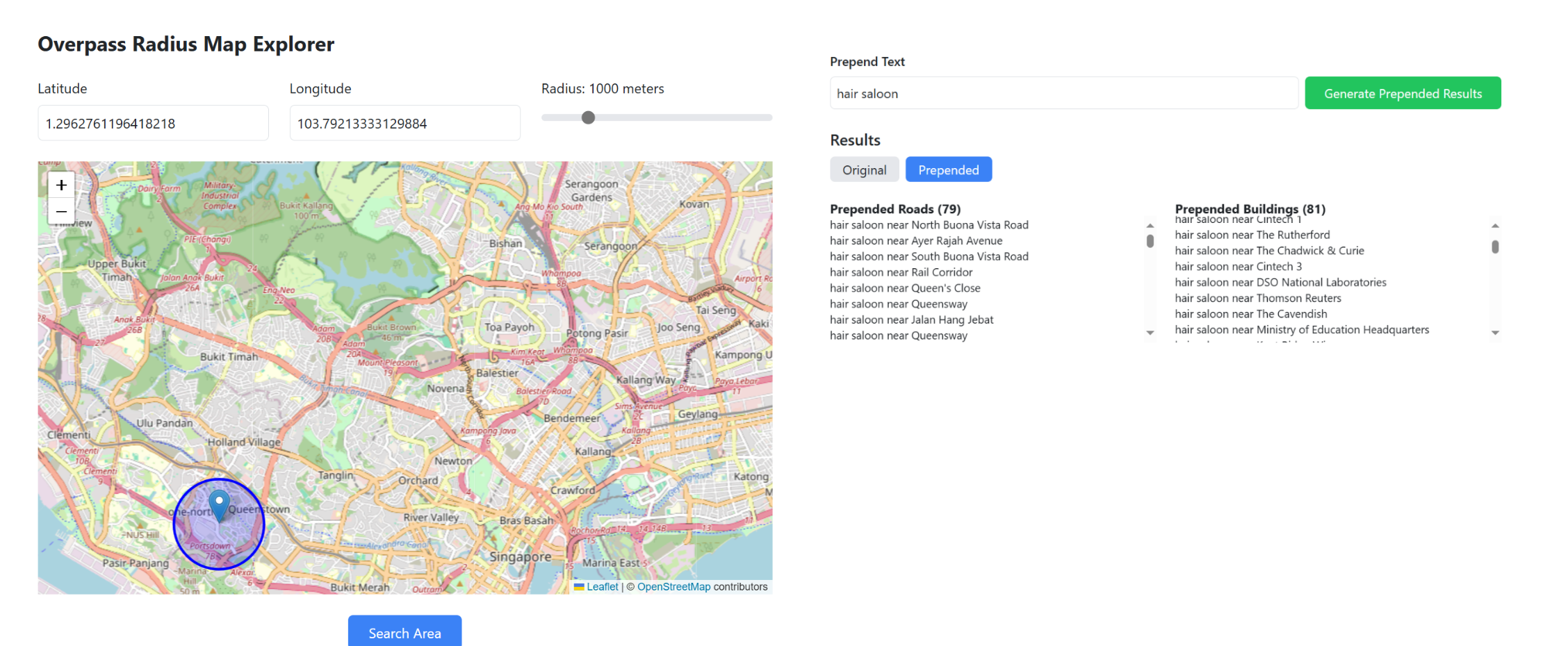This screenshot has width=1568, height=646.
Task: Zoom in on the map
Action: 61,185
